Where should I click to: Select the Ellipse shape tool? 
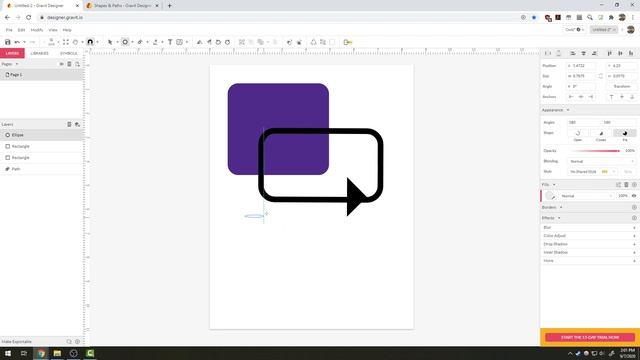click(125, 42)
